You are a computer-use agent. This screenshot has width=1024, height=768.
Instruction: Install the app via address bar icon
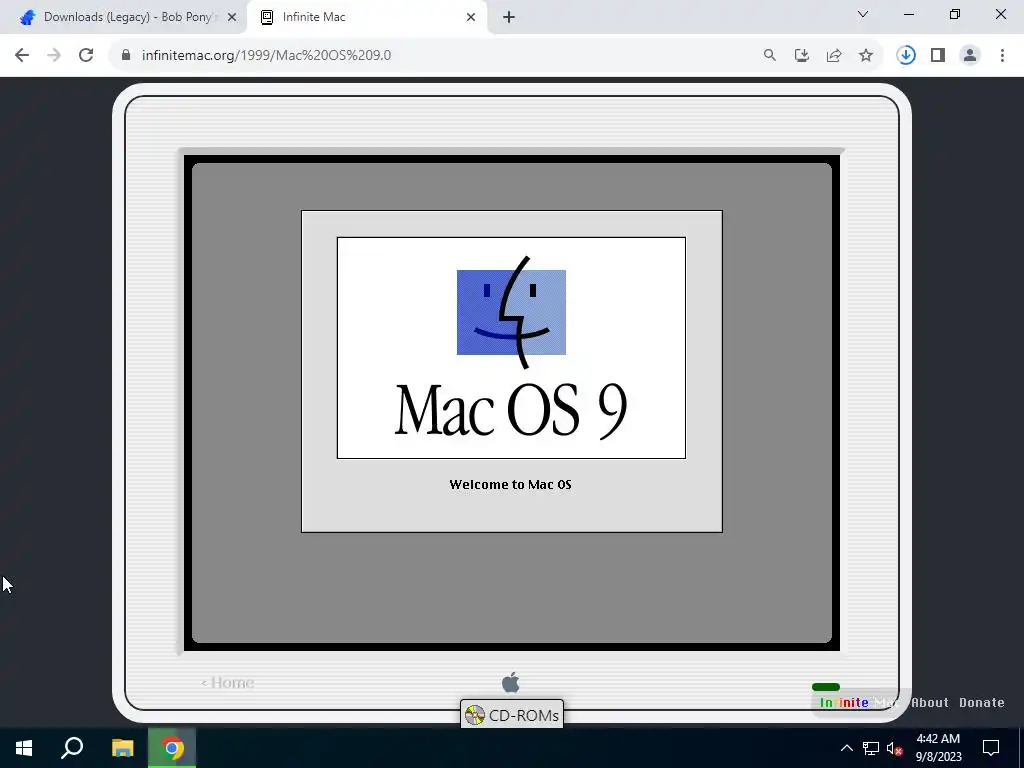pyautogui.click(x=802, y=55)
